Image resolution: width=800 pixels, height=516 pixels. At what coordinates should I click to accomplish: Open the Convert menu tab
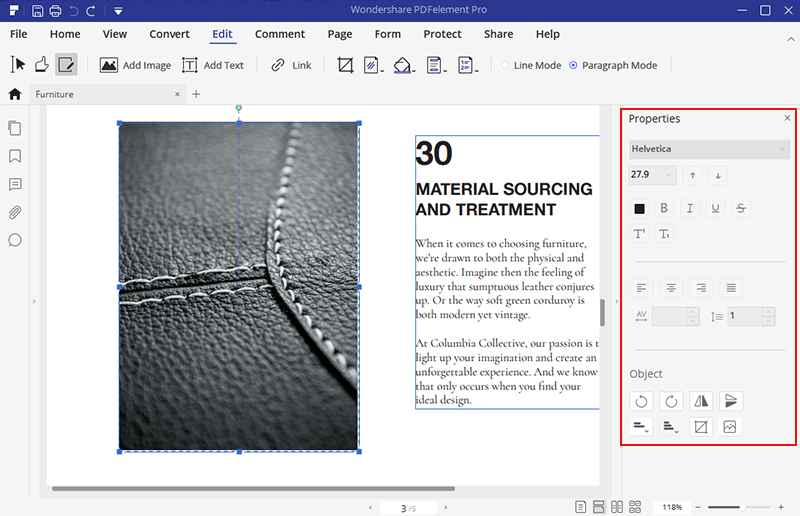(169, 34)
